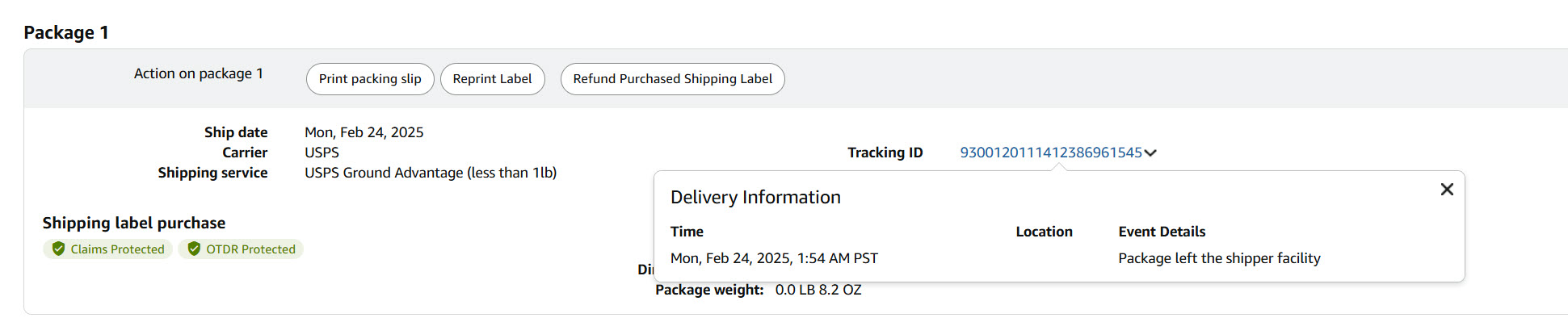Click the Event Details column header

(x=1162, y=232)
